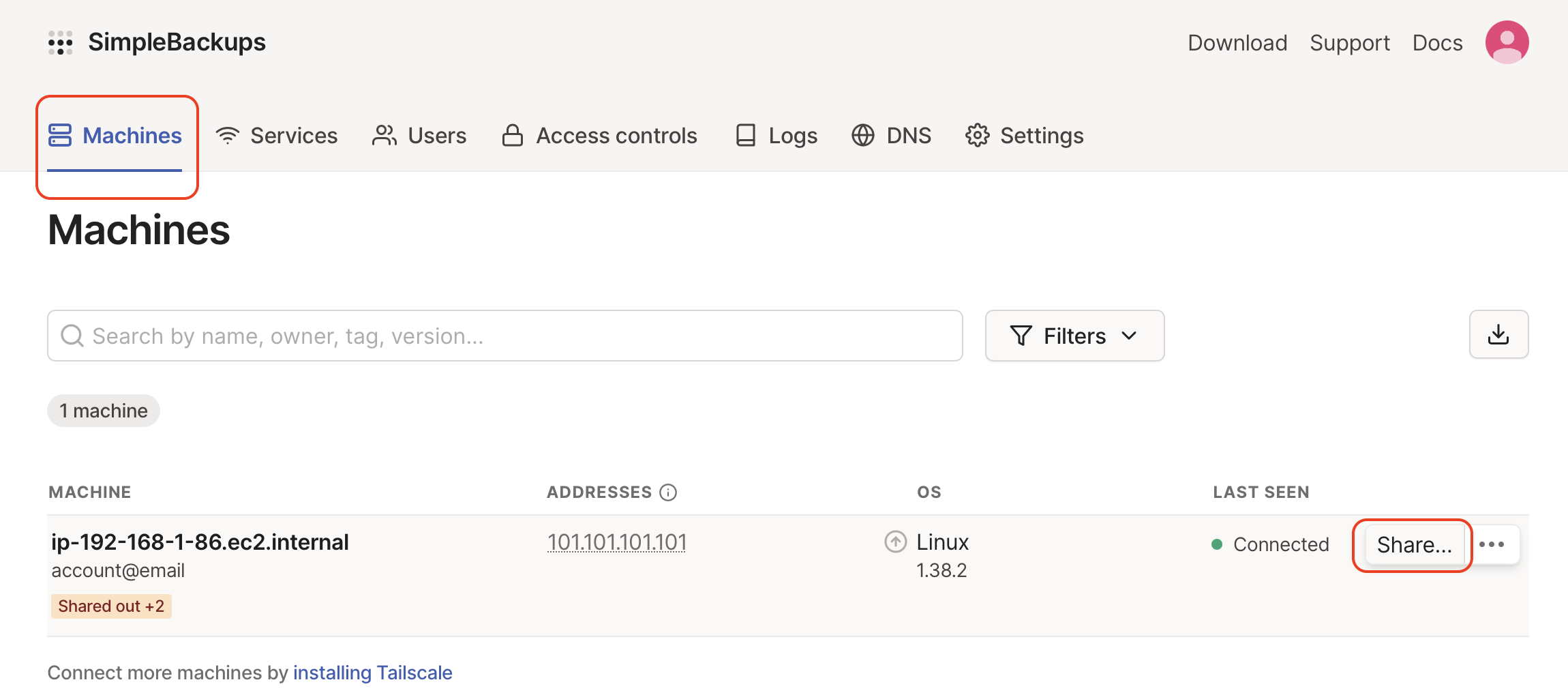Follow the installing Tailscale link
Viewport: 1568px width, 693px height.
(x=372, y=673)
